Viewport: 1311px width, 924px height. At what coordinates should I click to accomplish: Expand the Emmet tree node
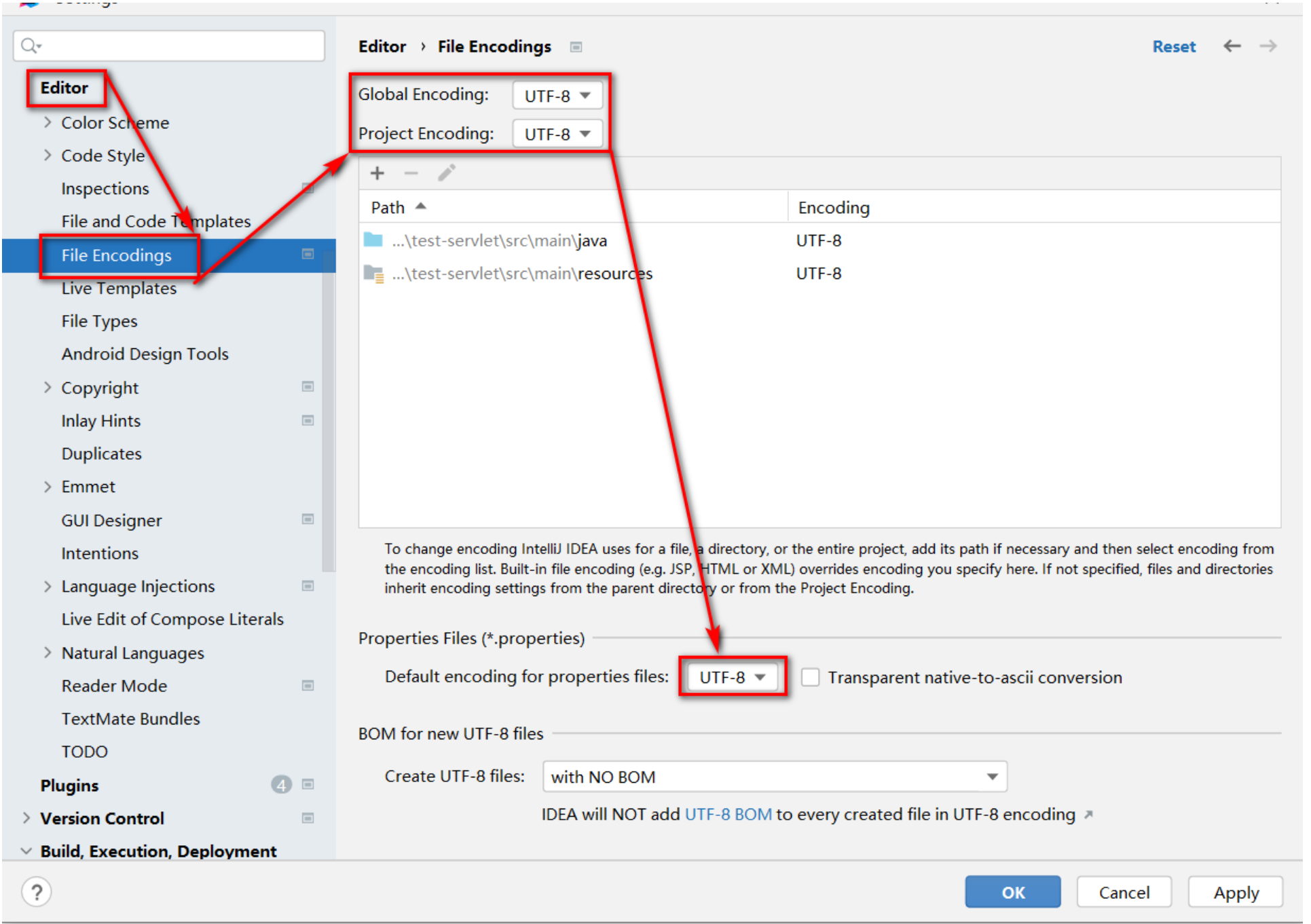coord(48,487)
